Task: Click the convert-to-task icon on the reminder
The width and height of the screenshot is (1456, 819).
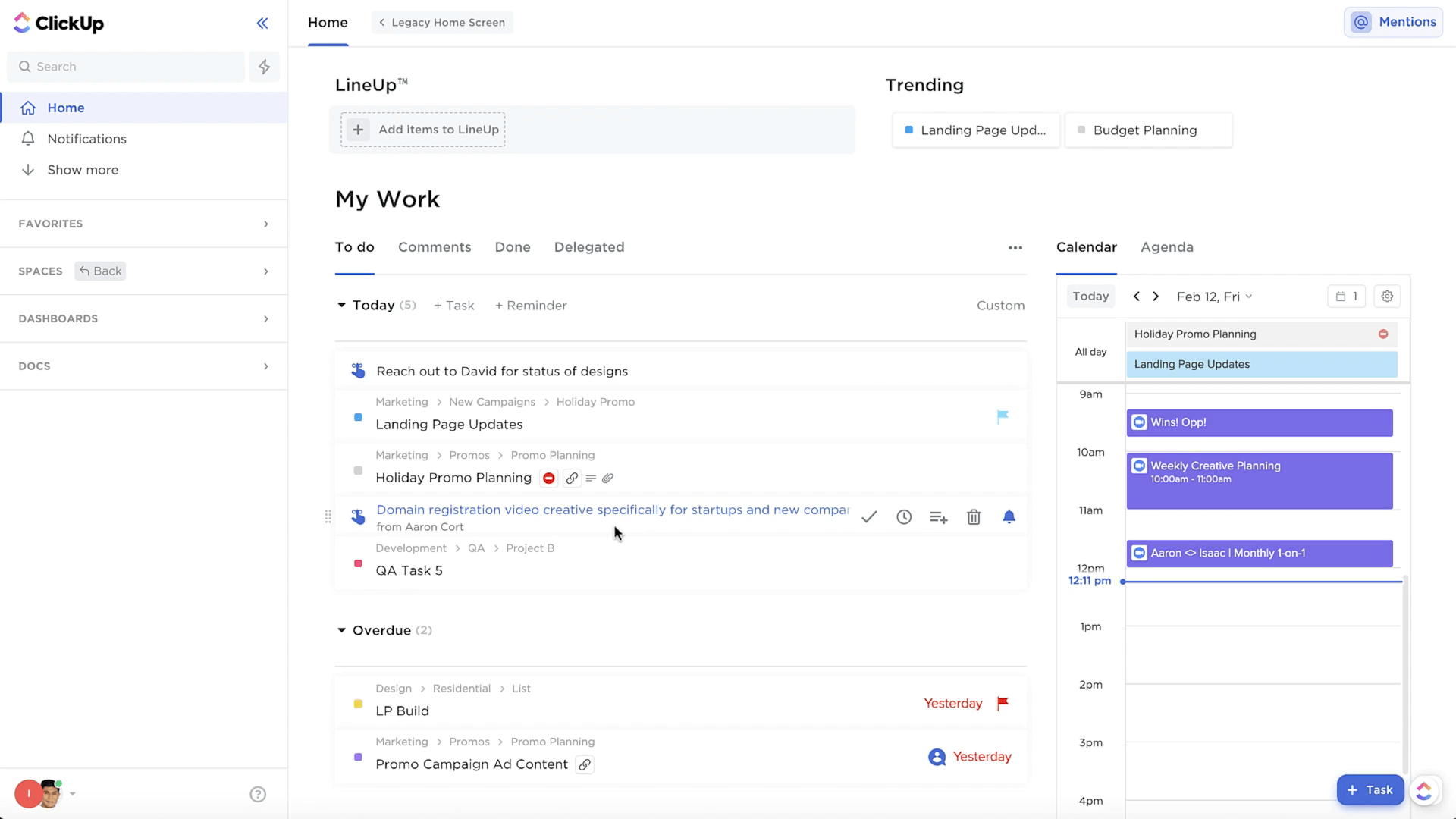Action: (x=939, y=517)
